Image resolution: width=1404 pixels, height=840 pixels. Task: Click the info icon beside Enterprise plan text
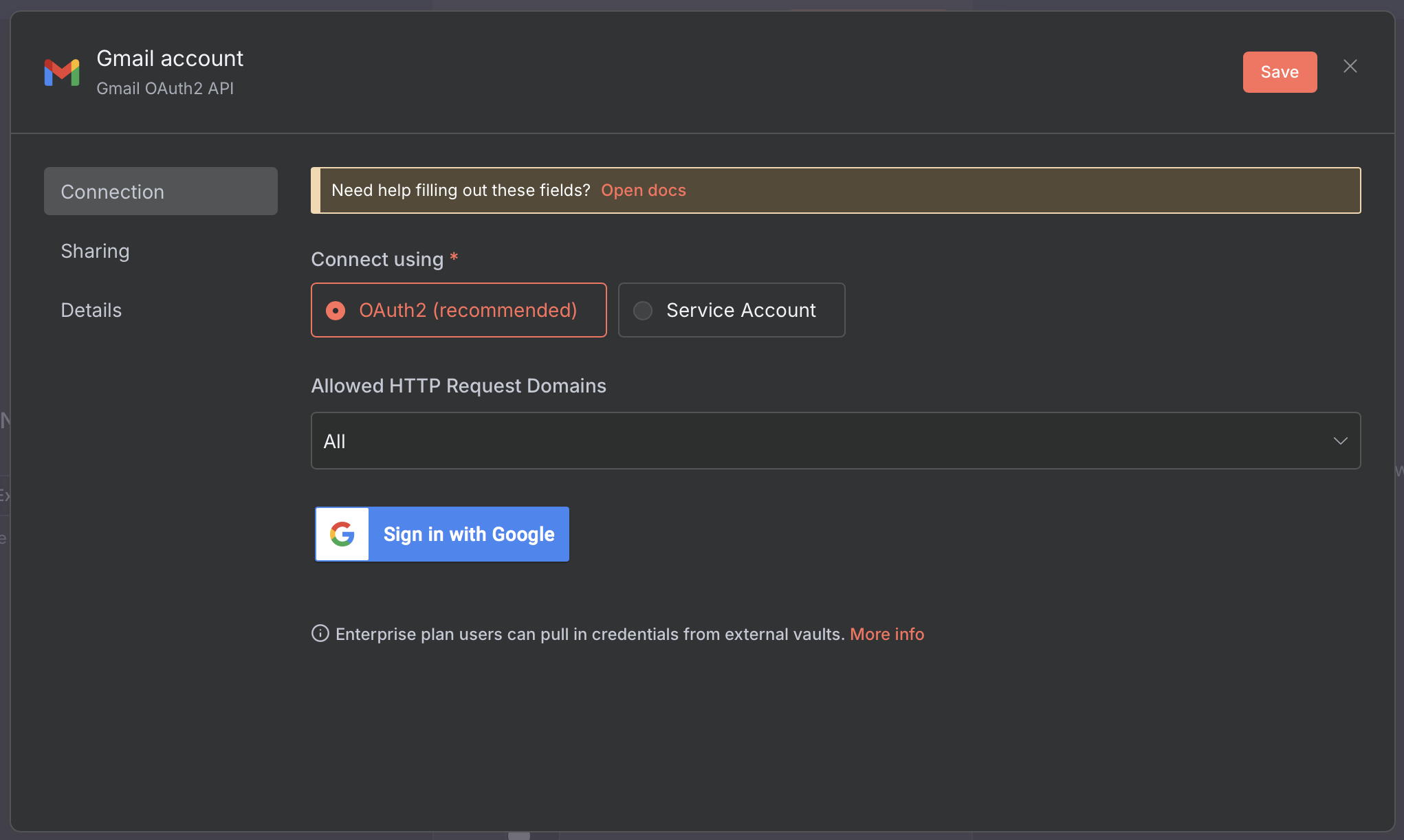pyautogui.click(x=320, y=633)
